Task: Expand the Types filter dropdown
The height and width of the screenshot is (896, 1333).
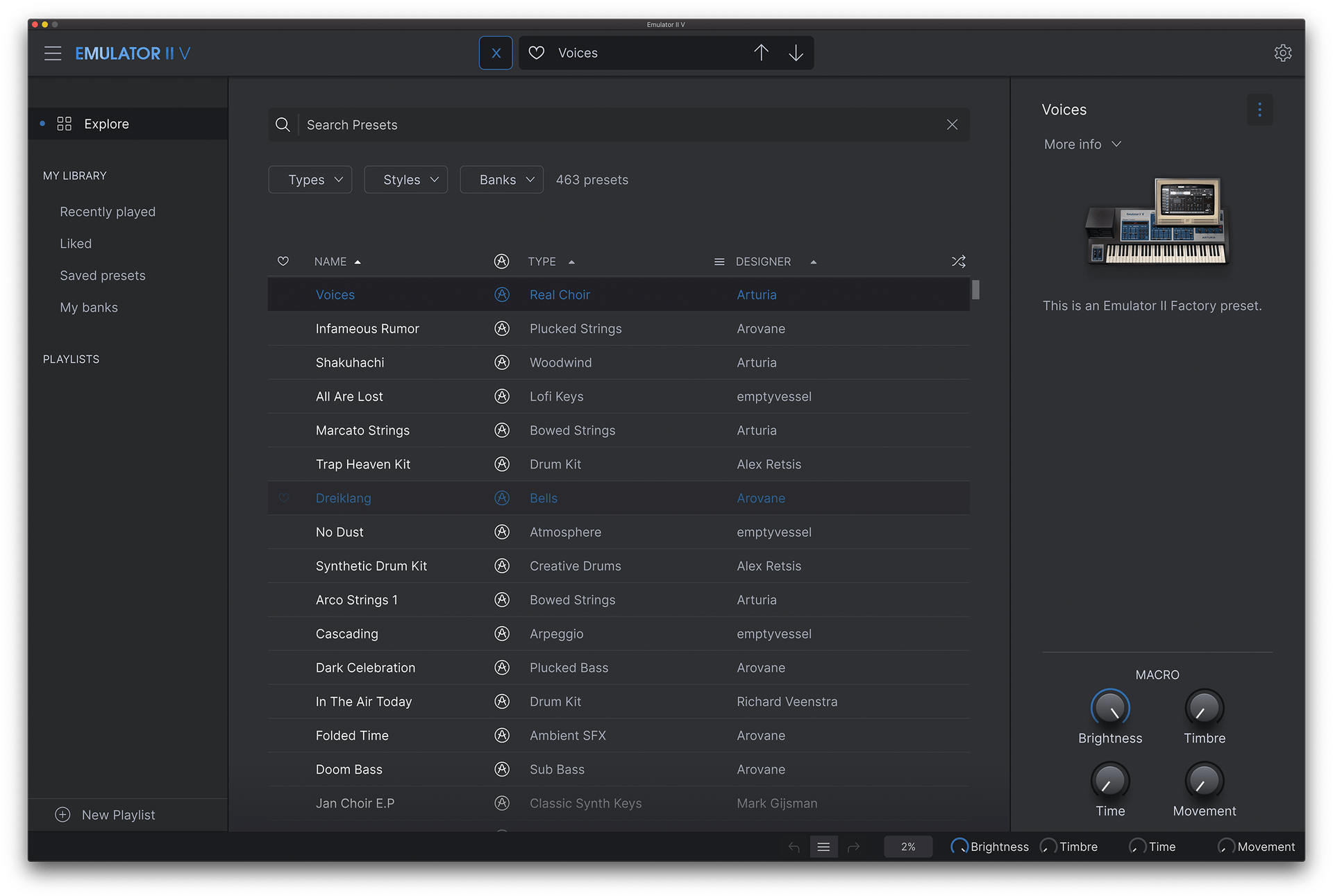Action: point(310,180)
